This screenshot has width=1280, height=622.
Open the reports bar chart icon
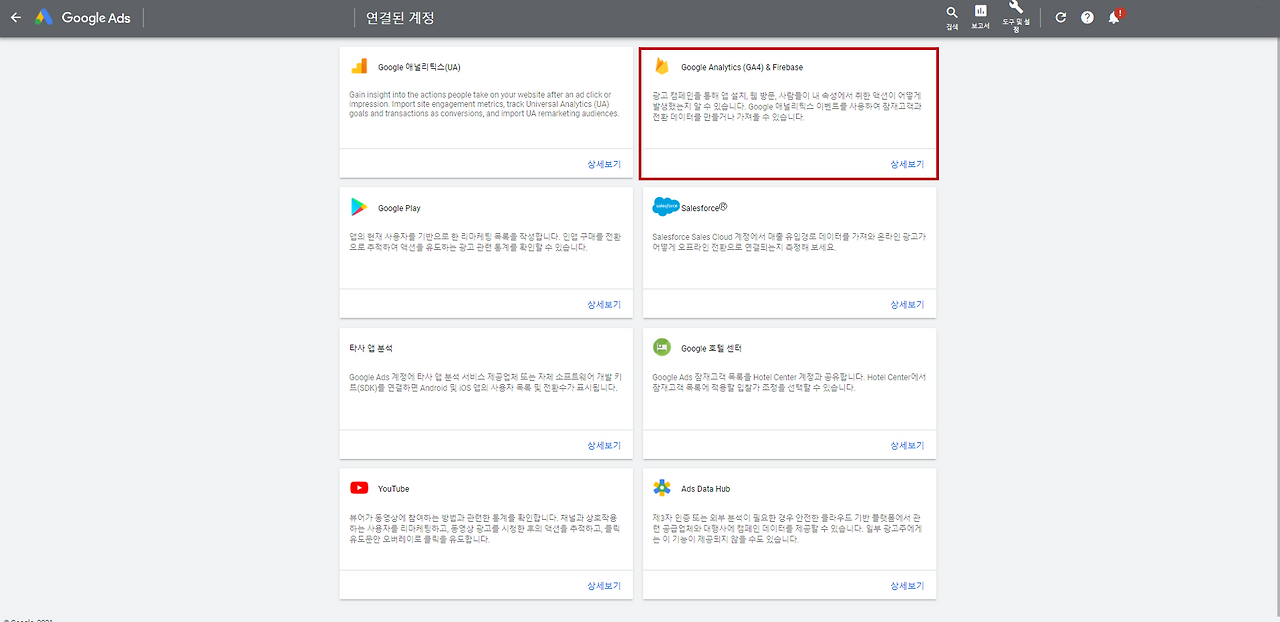tap(980, 12)
